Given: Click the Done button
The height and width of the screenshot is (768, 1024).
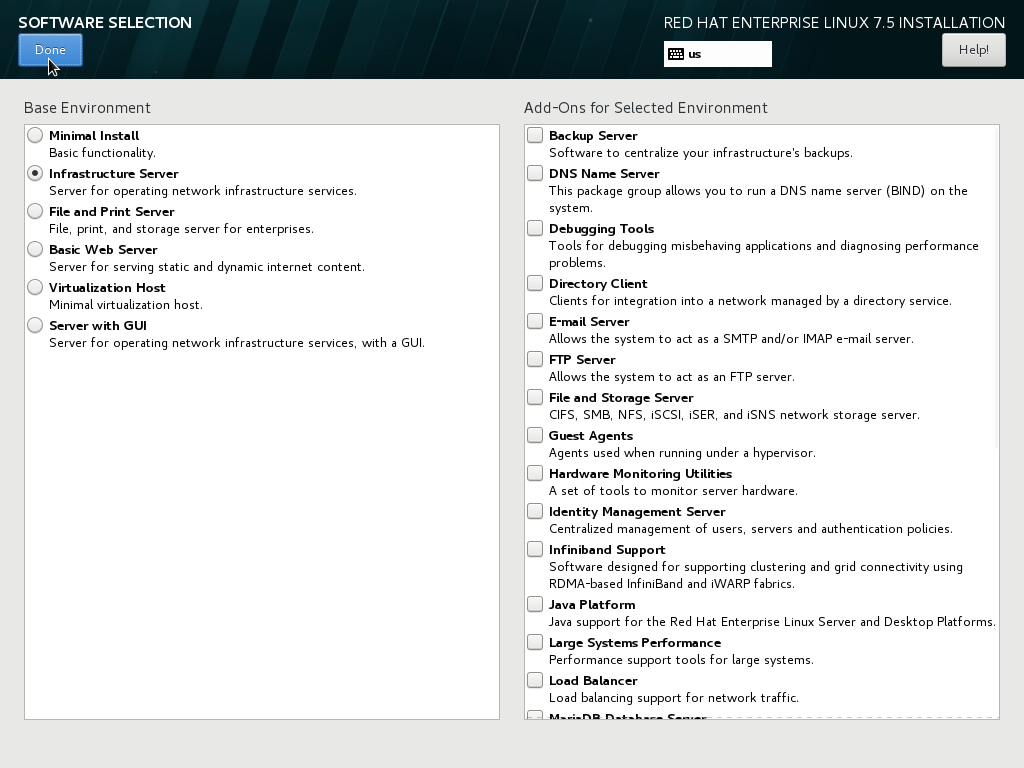Looking at the screenshot, I should click(50, 50).
